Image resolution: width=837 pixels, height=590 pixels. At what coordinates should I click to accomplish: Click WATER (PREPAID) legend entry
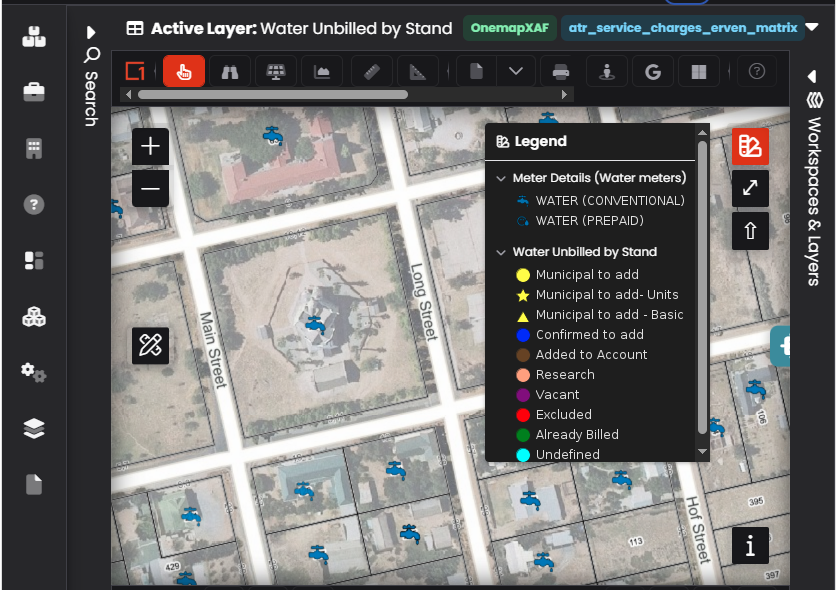click(580, 221)
